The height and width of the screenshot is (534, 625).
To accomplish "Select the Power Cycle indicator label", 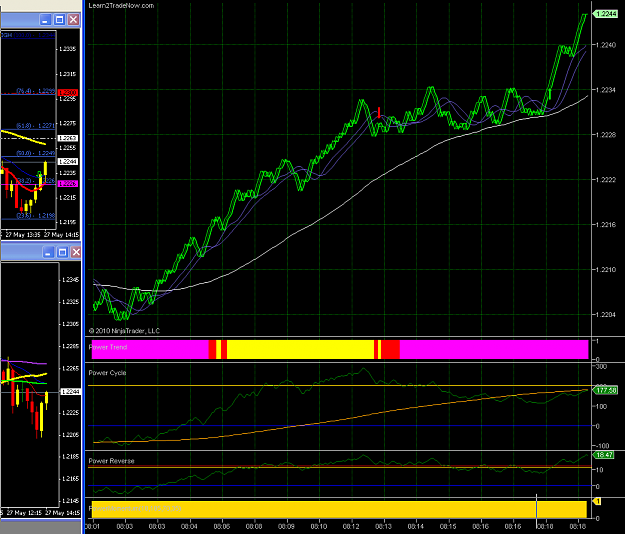I will pyautogui.click(x=107, y=373).
